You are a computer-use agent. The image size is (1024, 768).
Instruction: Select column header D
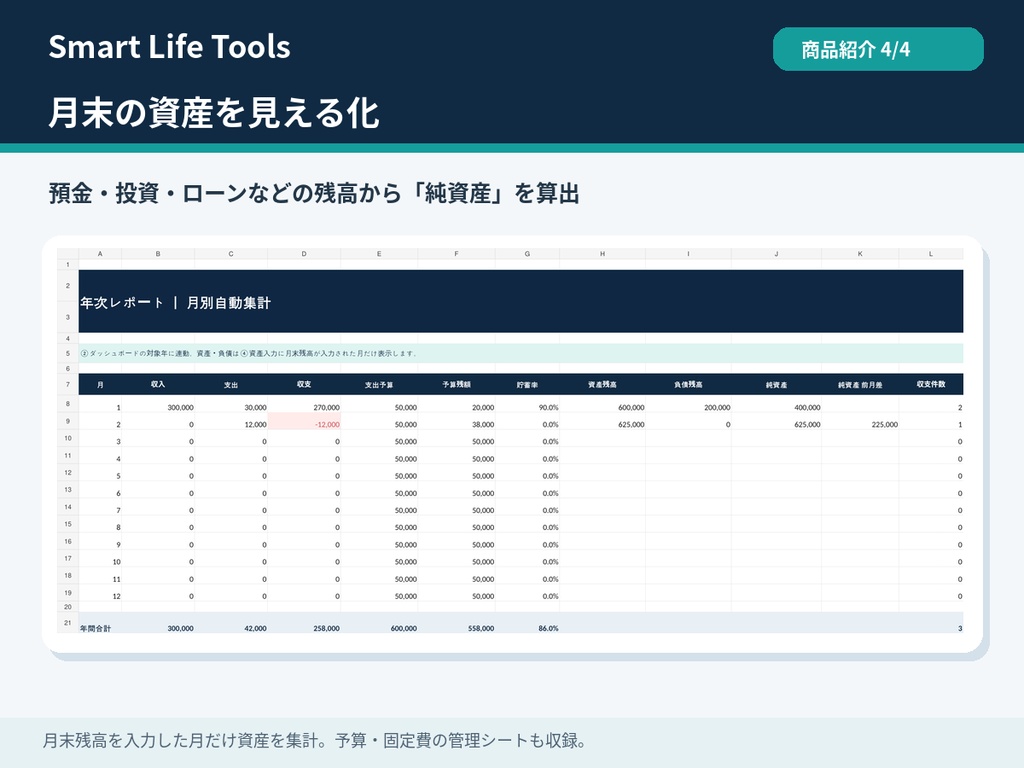tap(304, 254)
